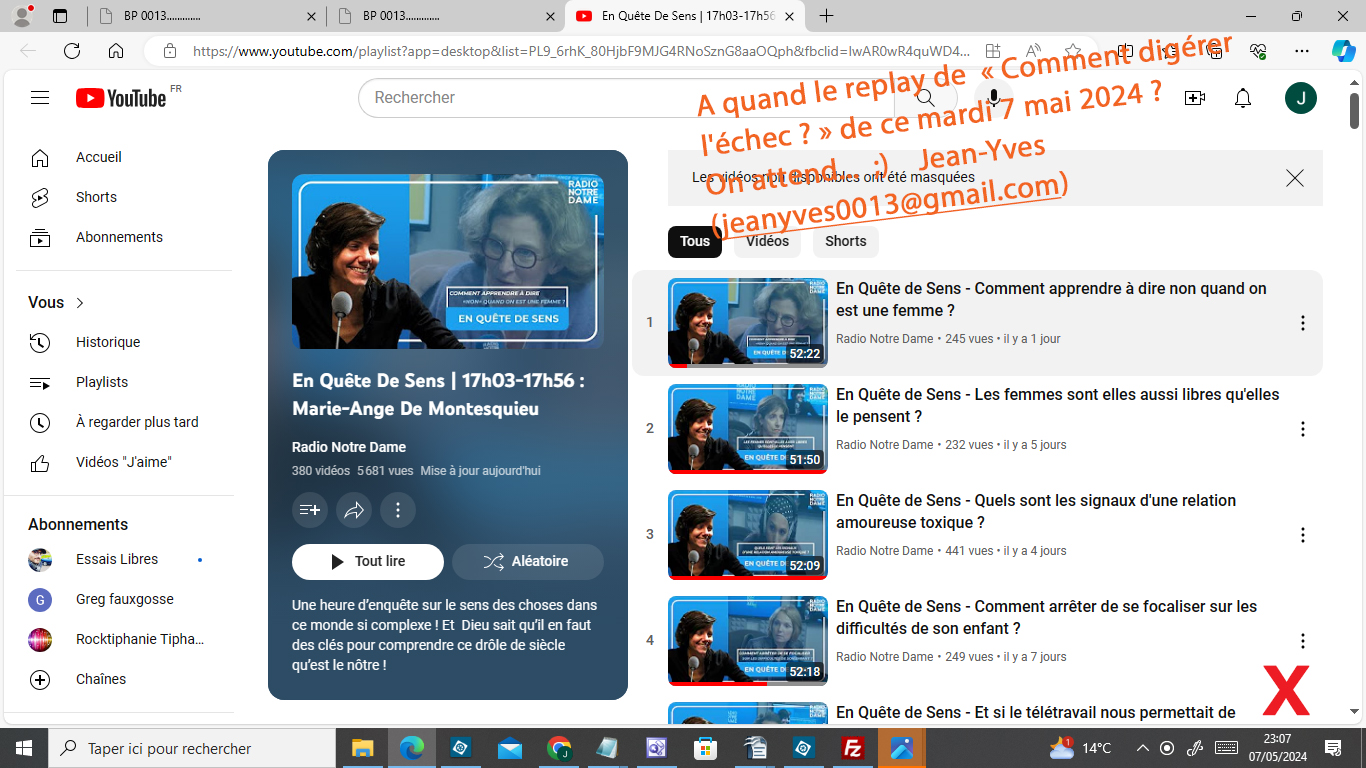Select the En Quête De Sens browser tab

coord(685,16)
